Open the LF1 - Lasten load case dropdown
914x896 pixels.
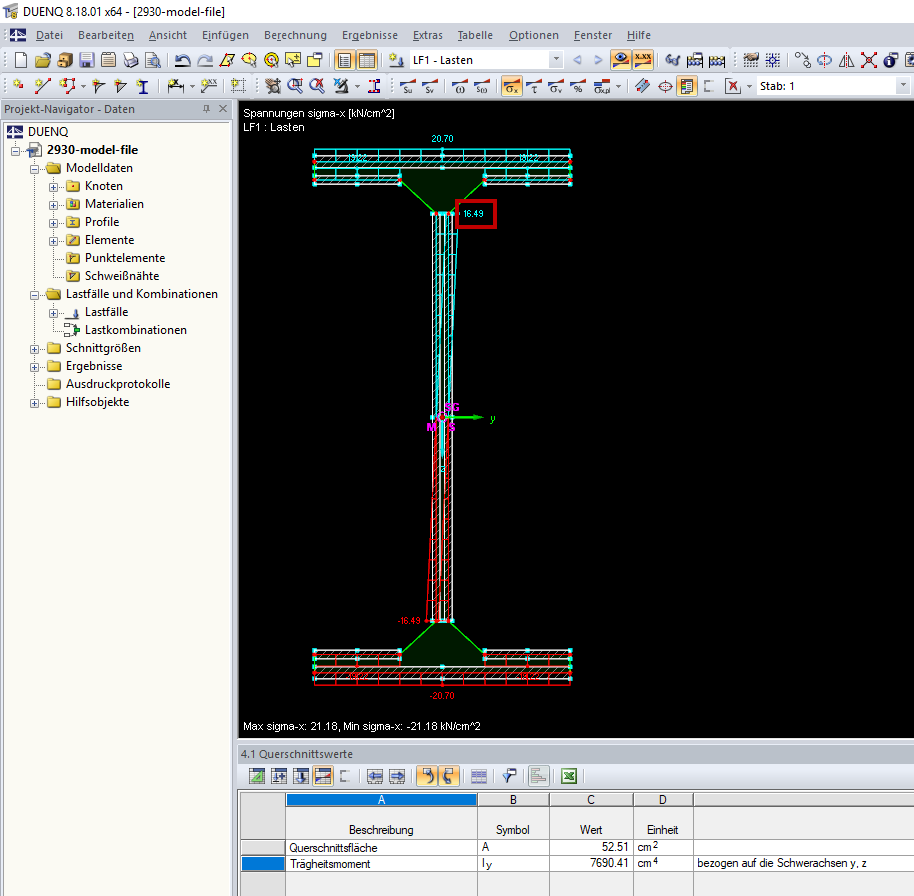point(555,60)
